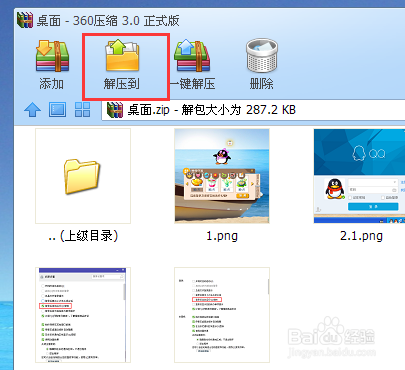Select the 1.png thumbnail
405x370 pixels.
pos(222,176)
